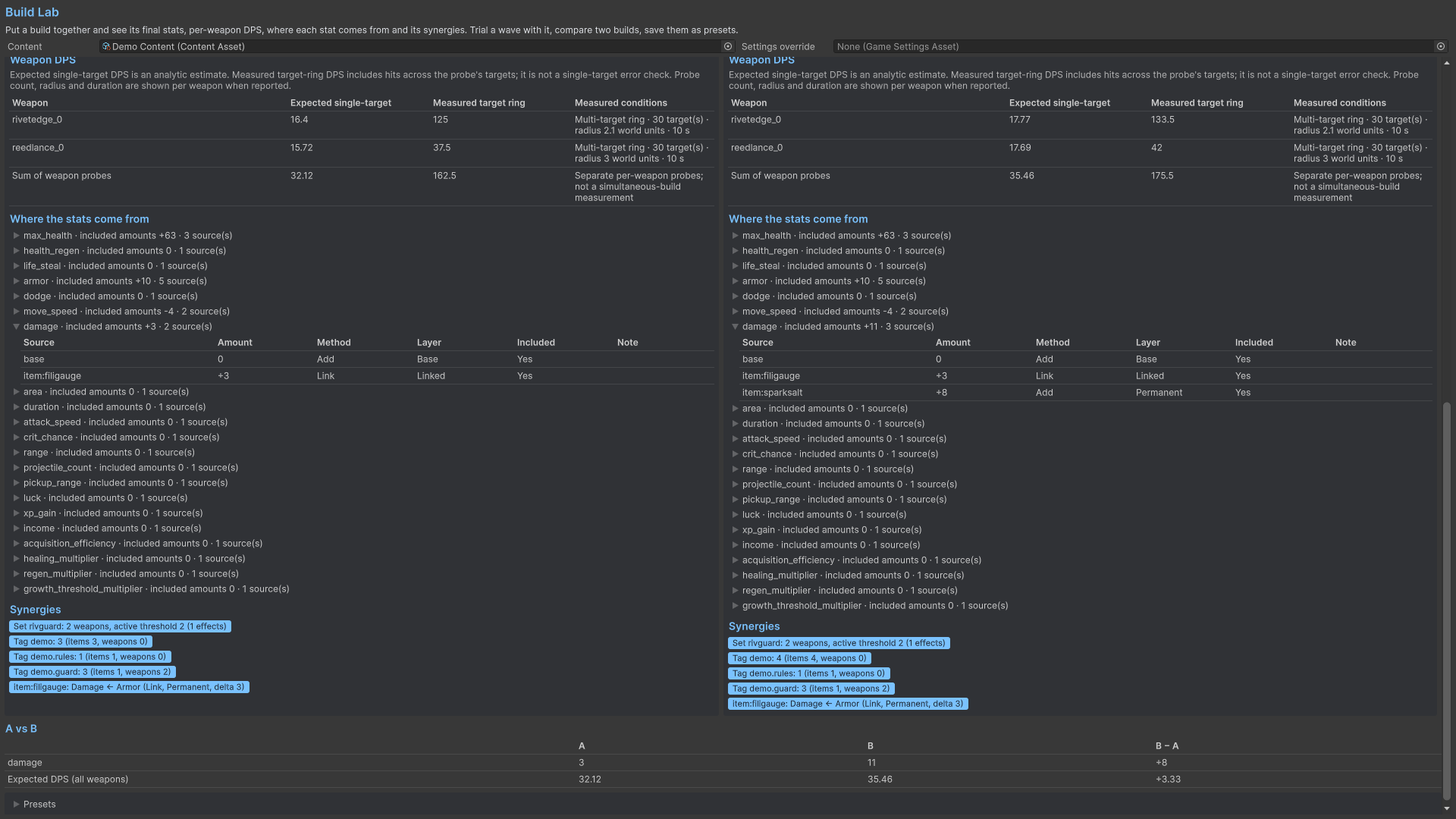Image resolution: width=1456 pixels, height=819 pixels.
Task: Click the 'Tag demo: 3' synergy chip
Action: [80, 642]
